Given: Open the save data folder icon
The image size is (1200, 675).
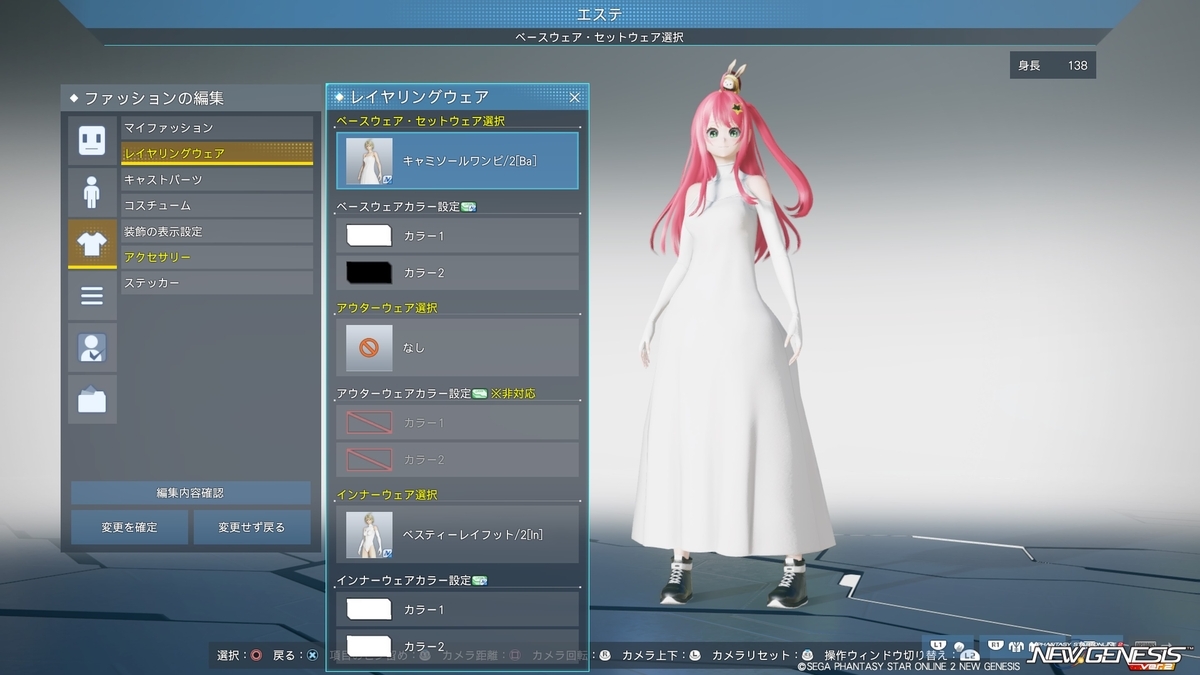Looking at the screenshot, I should pos(92,400).
